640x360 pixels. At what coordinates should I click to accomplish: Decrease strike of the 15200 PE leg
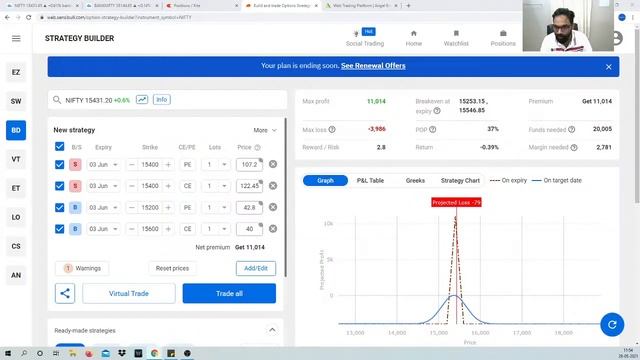click(x=131, y=207)
